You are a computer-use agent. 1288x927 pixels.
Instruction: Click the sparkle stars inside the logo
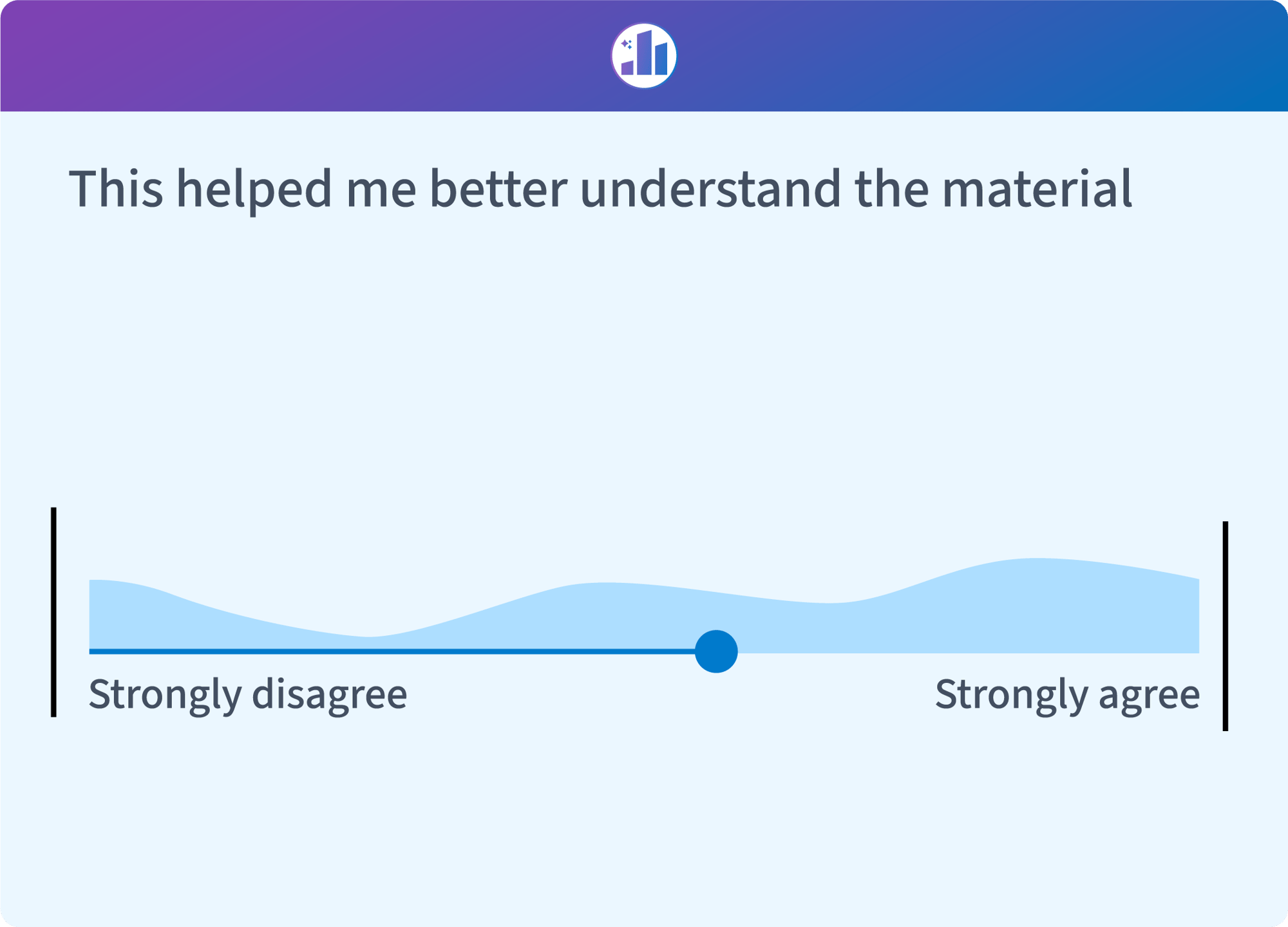tap(626, 44)
